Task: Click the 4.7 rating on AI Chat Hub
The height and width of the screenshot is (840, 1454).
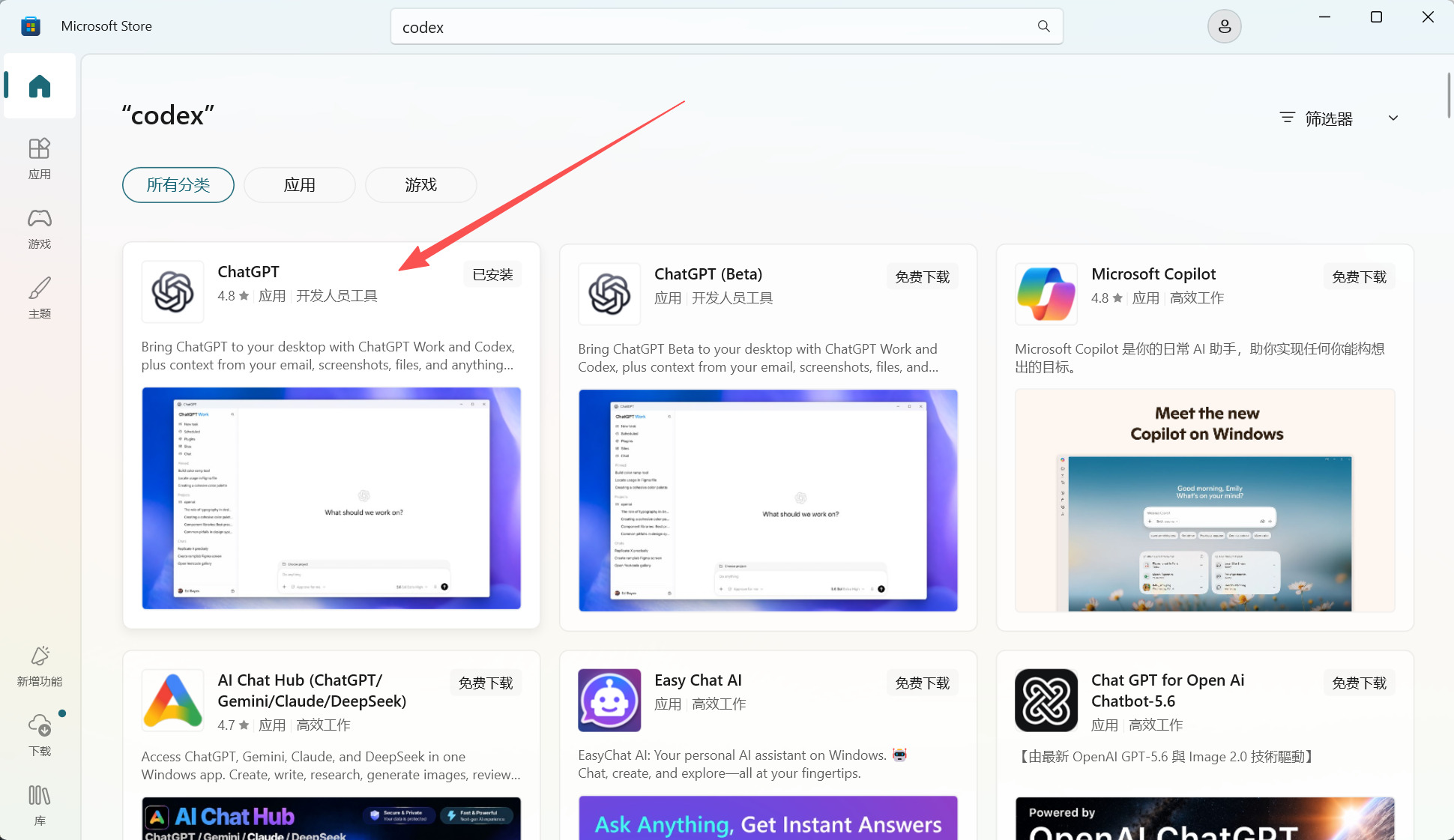Action: click(x=233, y=725)
